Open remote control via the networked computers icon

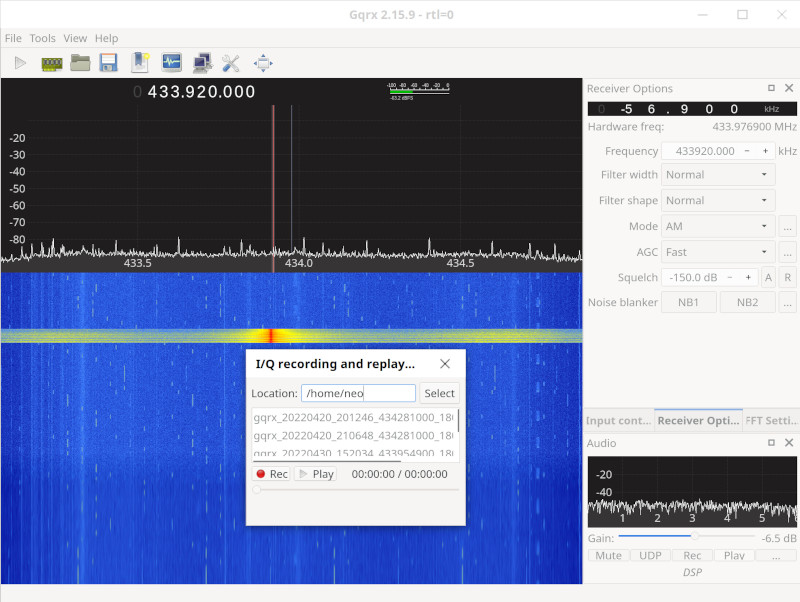coord(200,62)
